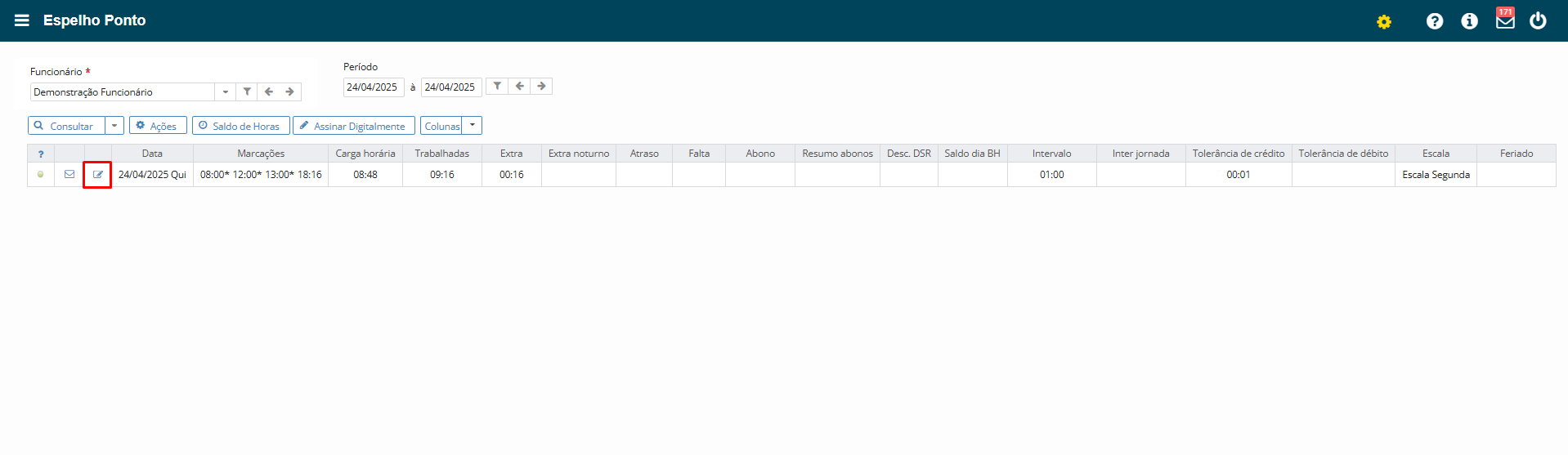
Task: Open the hamburger main menu
Action: tap(22, 20)
